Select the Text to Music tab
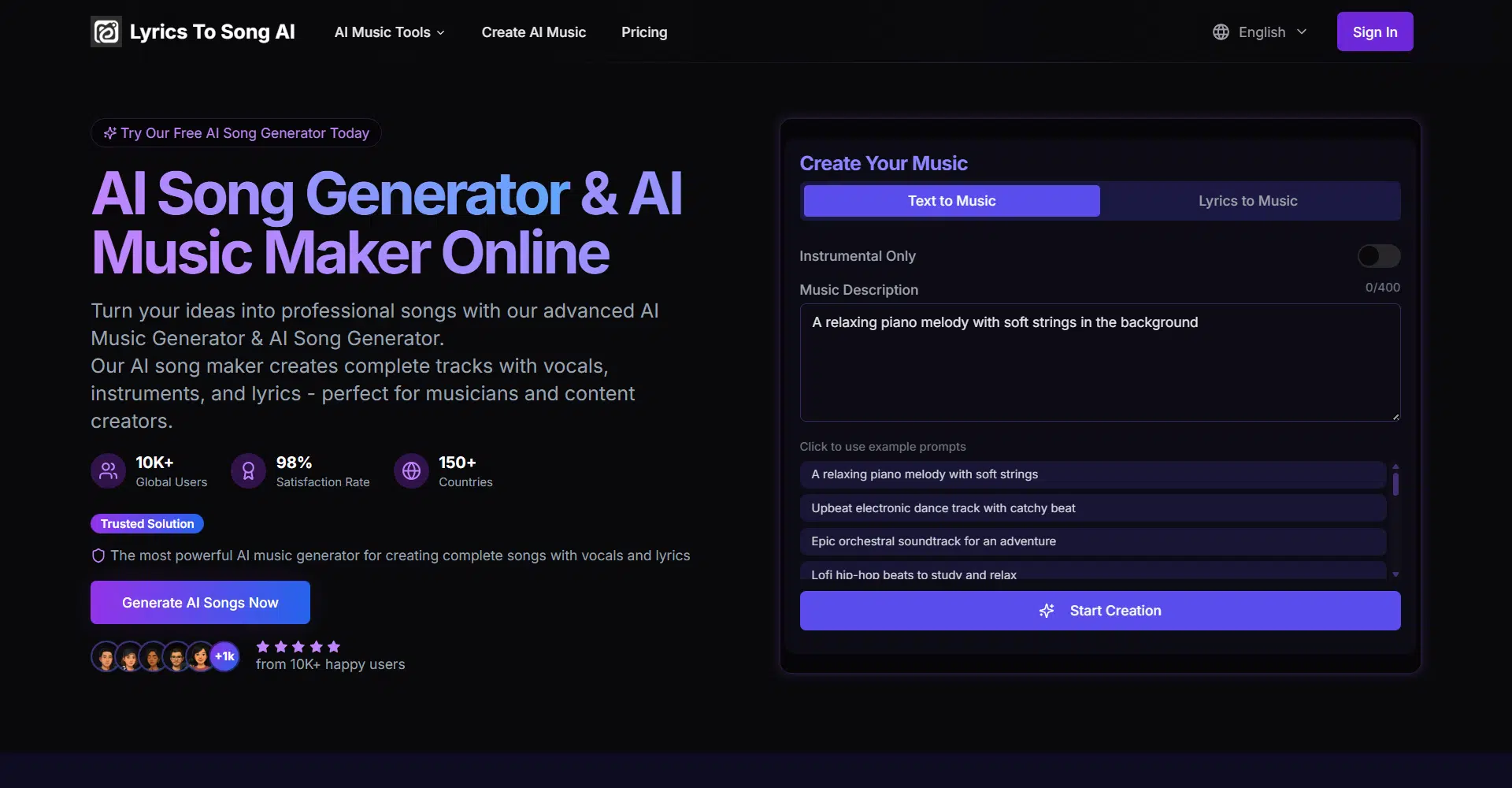Image resolution: width=1512 pixels, height=788 pixels. tap(951, 201)
